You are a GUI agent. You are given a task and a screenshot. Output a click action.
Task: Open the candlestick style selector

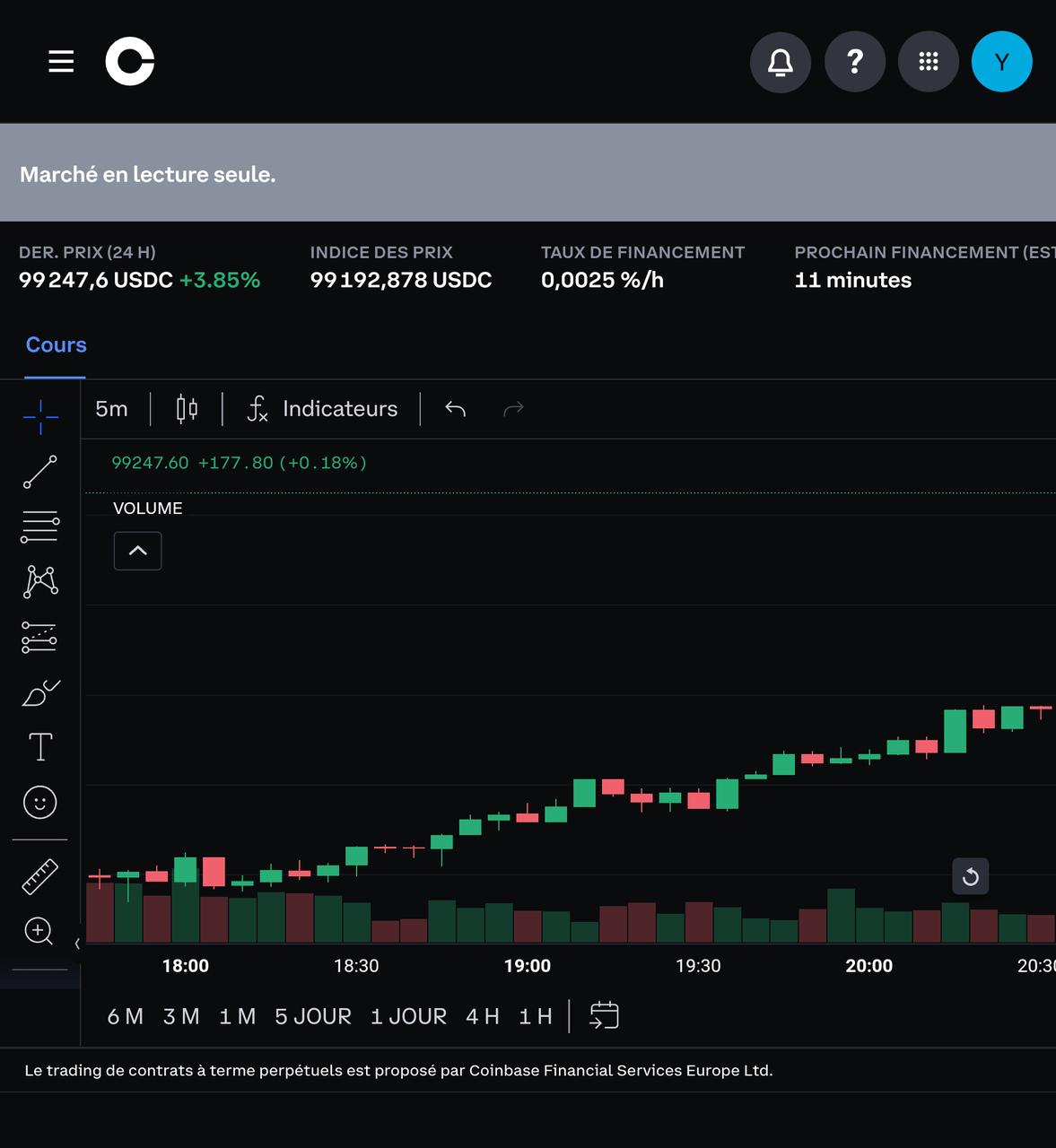coord(186,408)
